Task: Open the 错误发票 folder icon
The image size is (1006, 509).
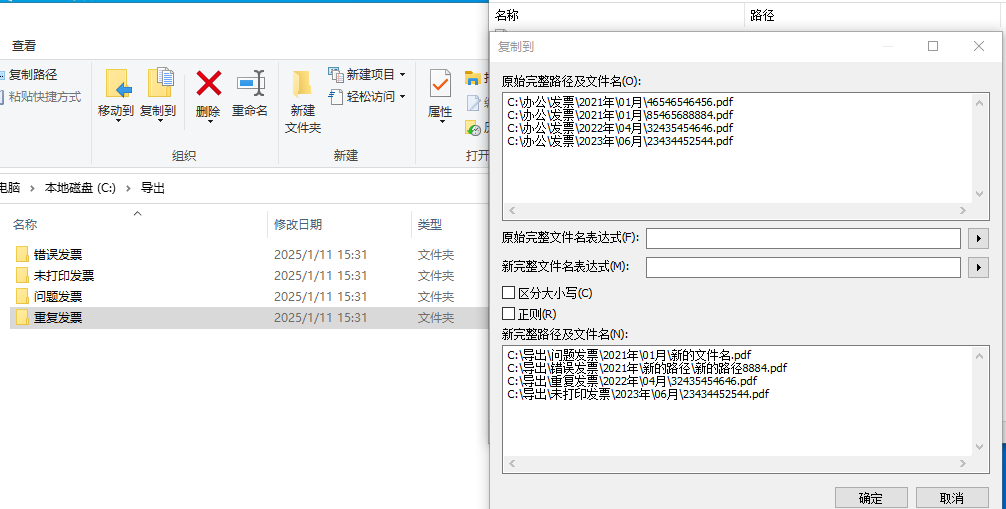Action: coord(22,254)
